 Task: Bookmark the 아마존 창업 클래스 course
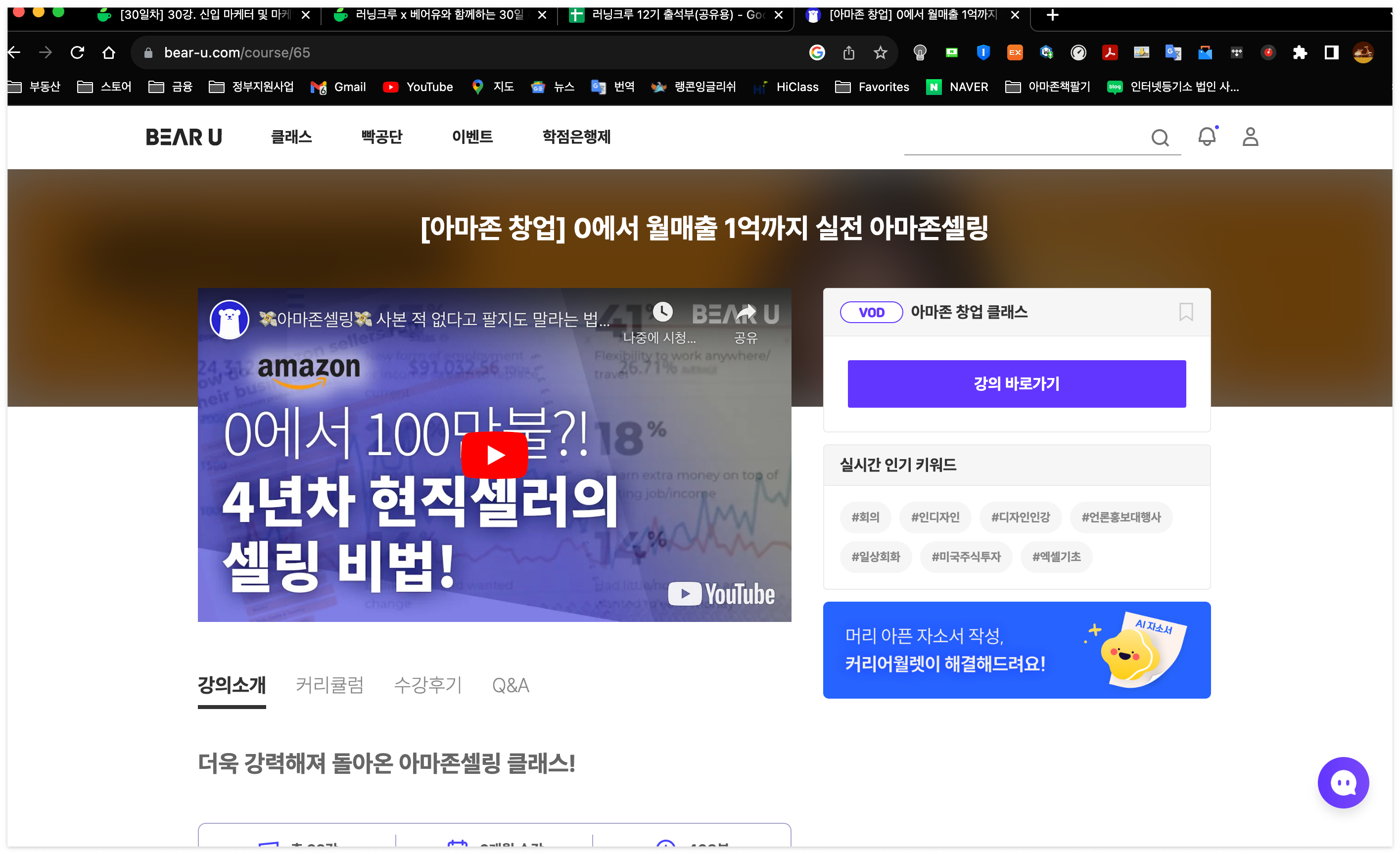tap(1185, 312)
